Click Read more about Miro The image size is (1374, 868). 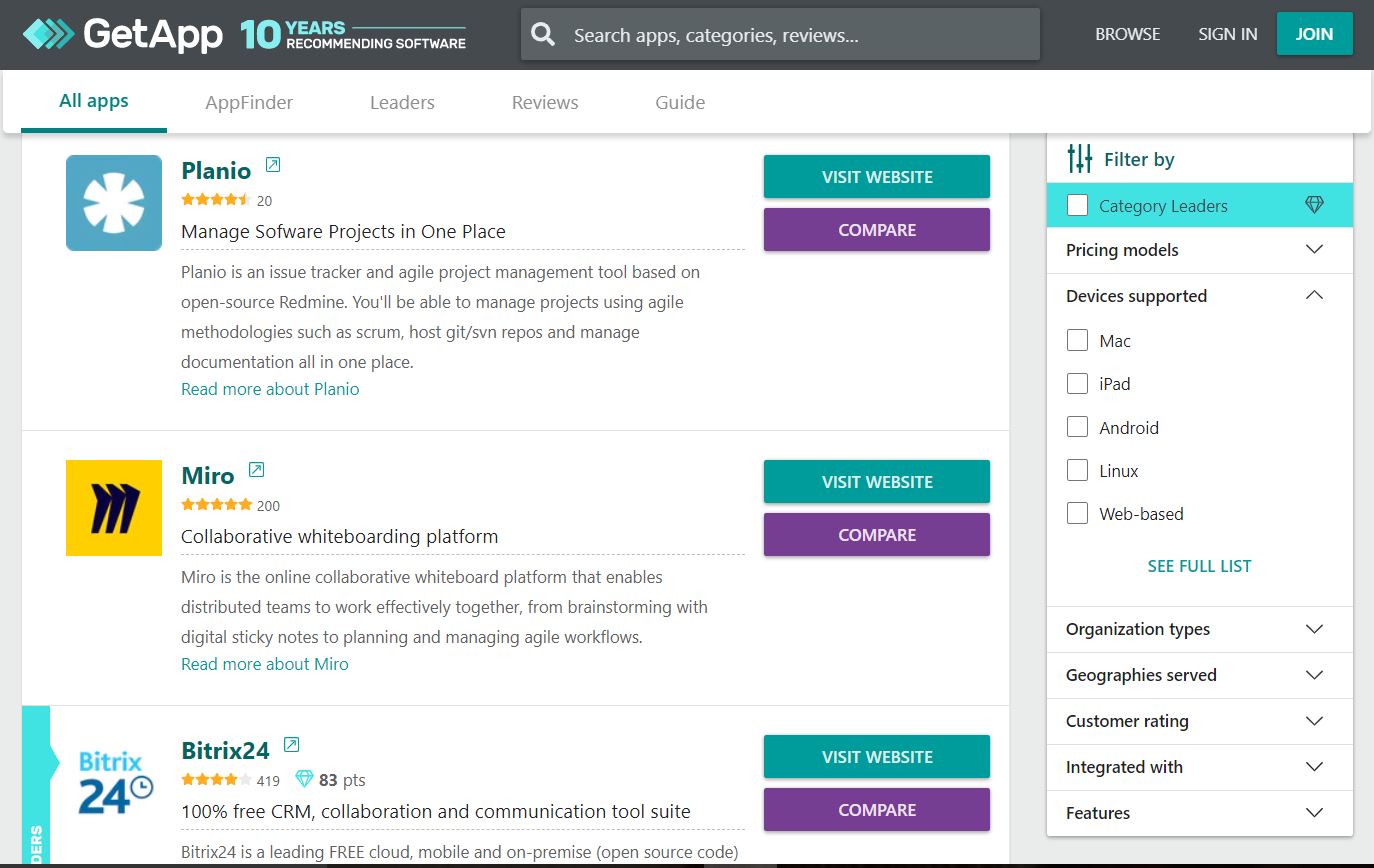(265, 664)
